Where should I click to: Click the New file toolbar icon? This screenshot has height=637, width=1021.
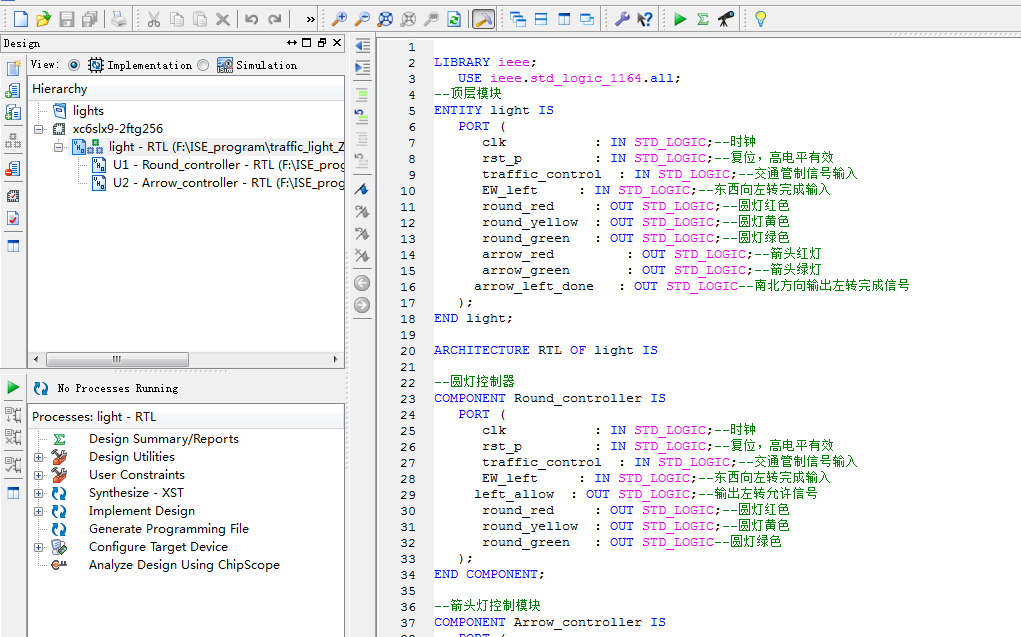(20, 19)
